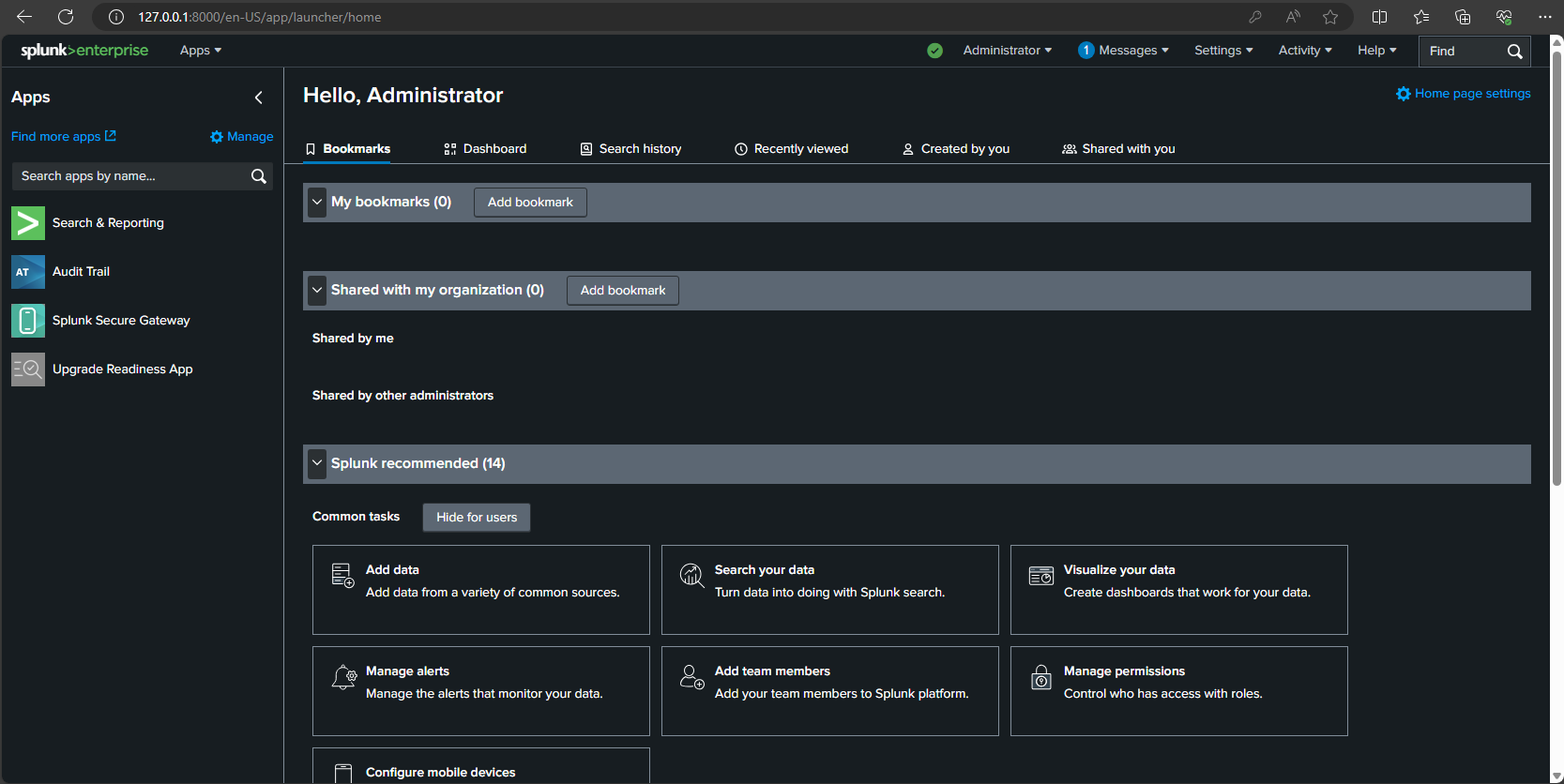The width and height of the screenshot is (1564, 784).
Task: Open Home page settings
Action: (1464, 94)
